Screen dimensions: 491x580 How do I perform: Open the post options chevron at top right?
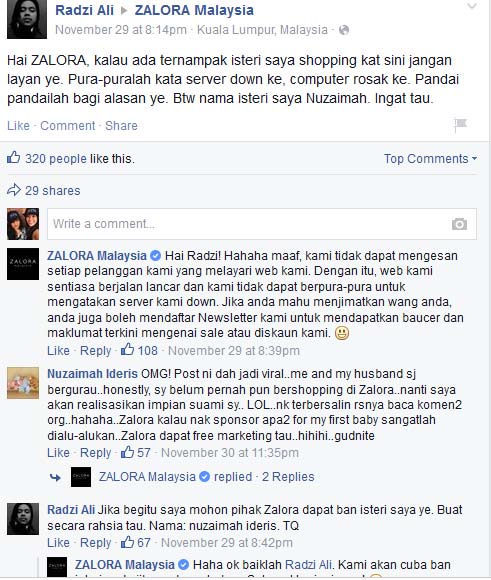coord(472,6)
